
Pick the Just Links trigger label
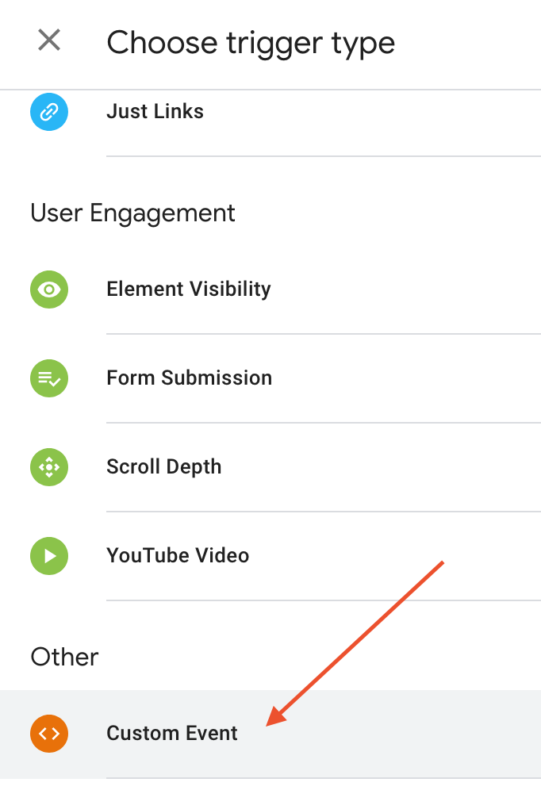click(x=155, y=111)
